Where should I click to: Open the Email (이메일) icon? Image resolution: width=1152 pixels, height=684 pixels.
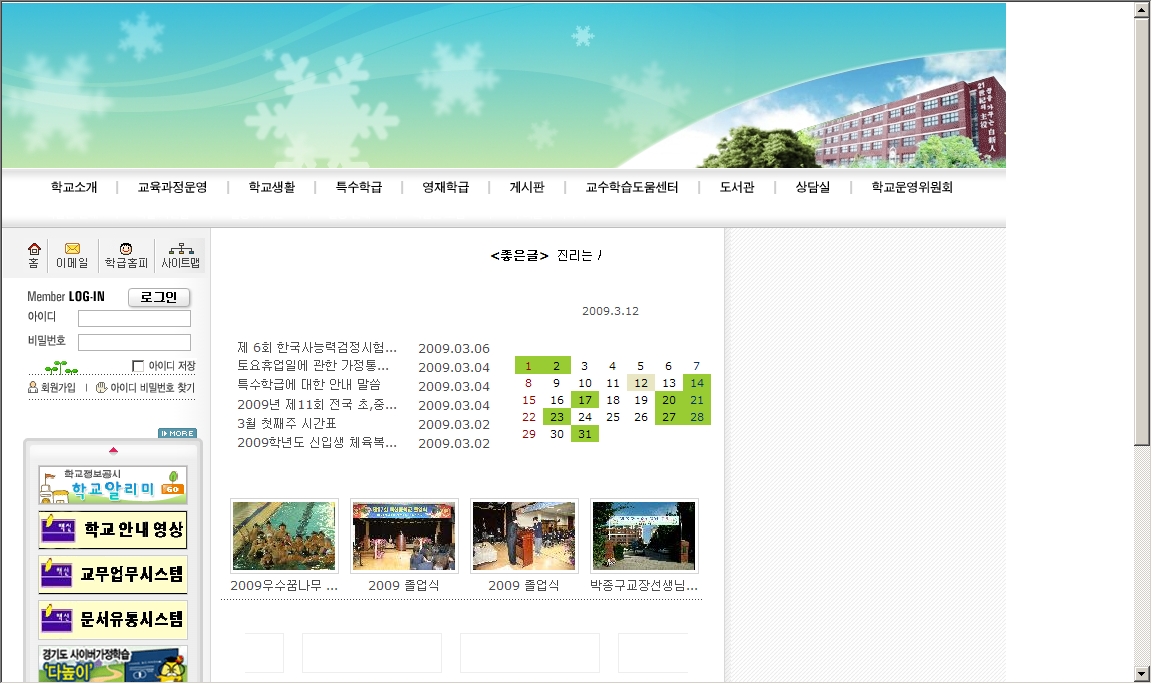point(72,249)
